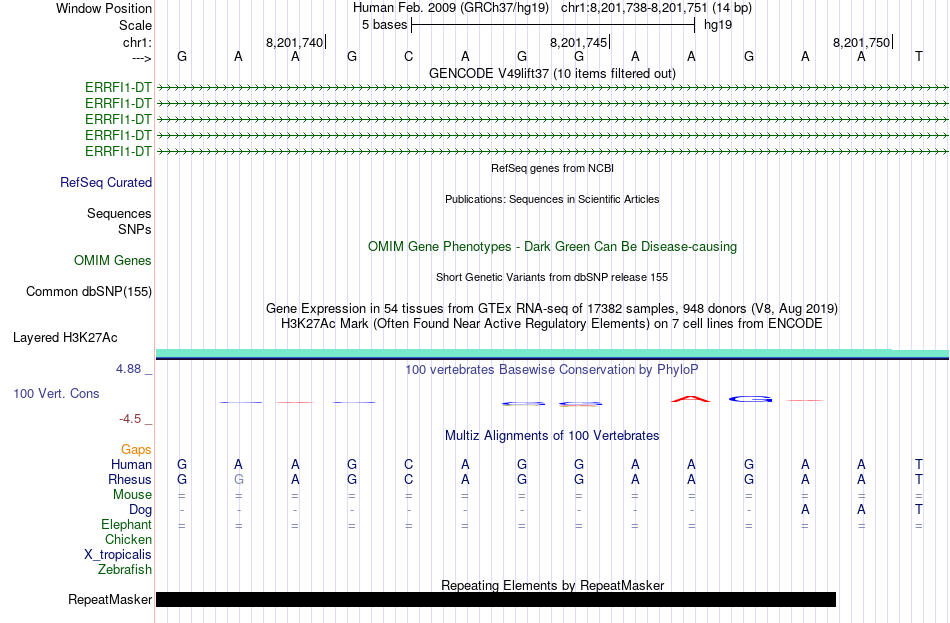This screenshot has width=950, height=623.
Task: Select the X_tropicalis species label
Action: pos(118,555)
